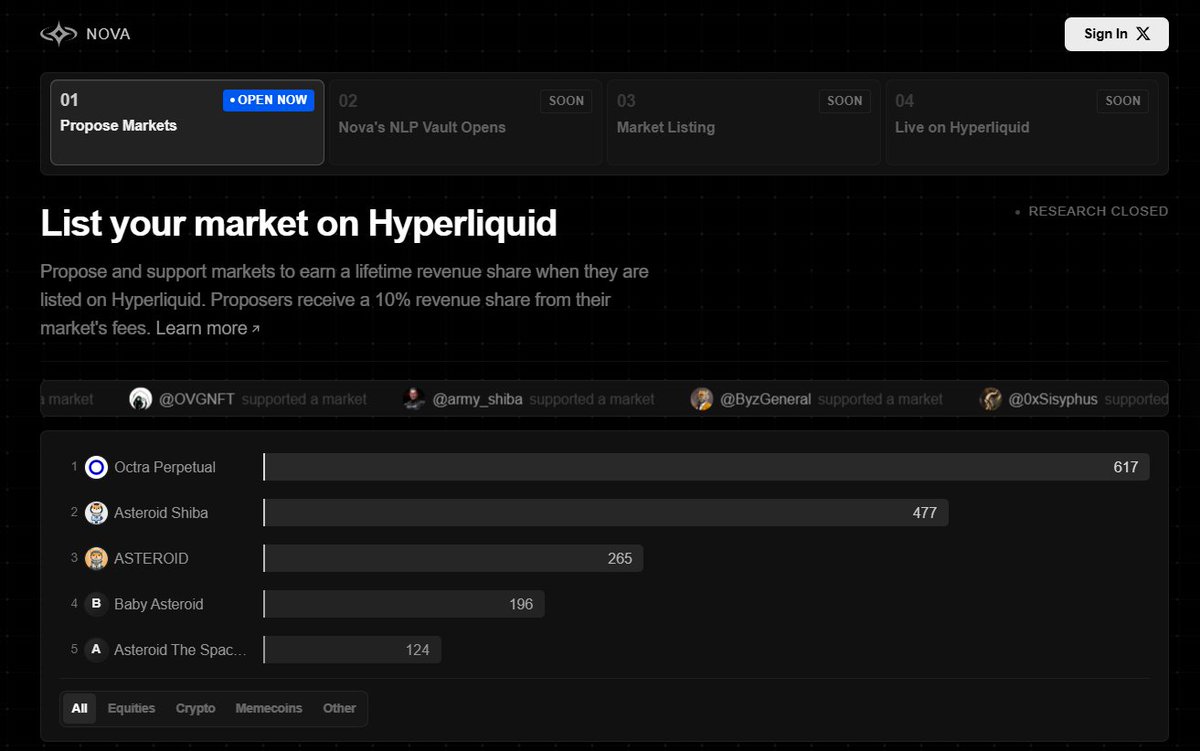Filter markets by Equities
This screenshot has height=751, width=1200.
pos(131,708)
